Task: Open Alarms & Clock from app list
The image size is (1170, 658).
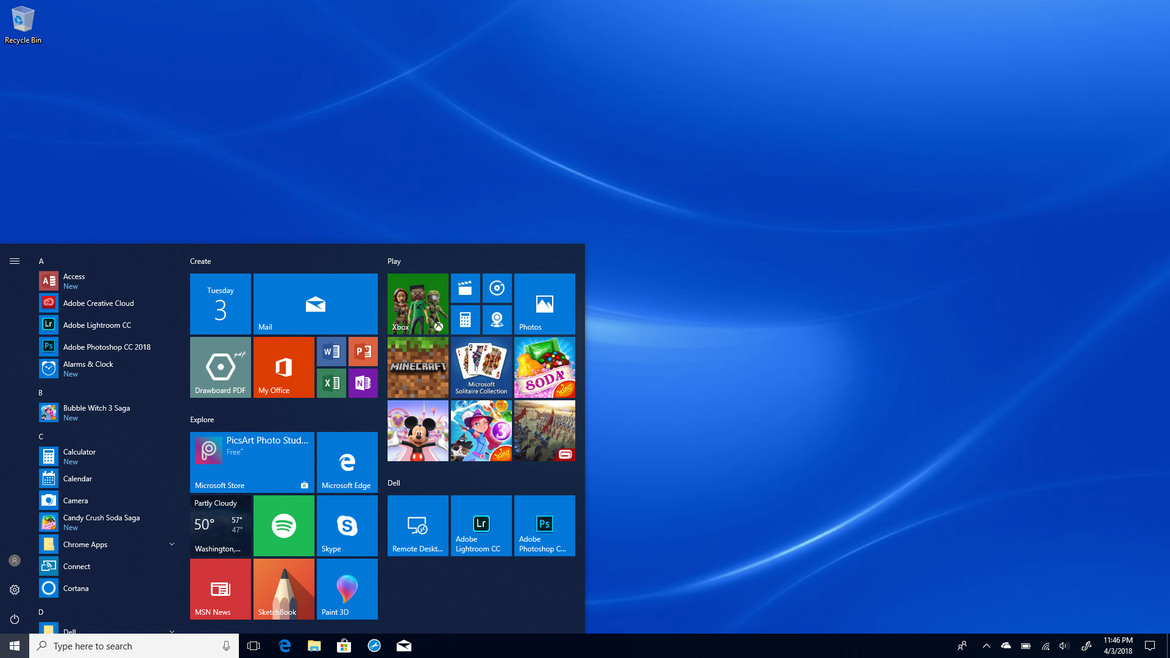Action: (109, 369)
